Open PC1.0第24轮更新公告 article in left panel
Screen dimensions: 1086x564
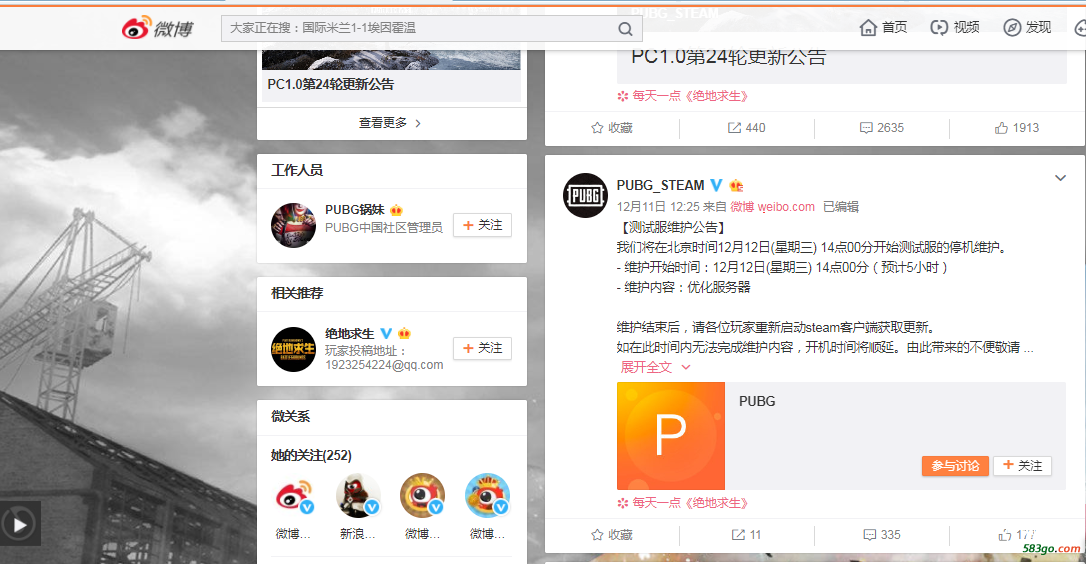click(x=330, y=85)
